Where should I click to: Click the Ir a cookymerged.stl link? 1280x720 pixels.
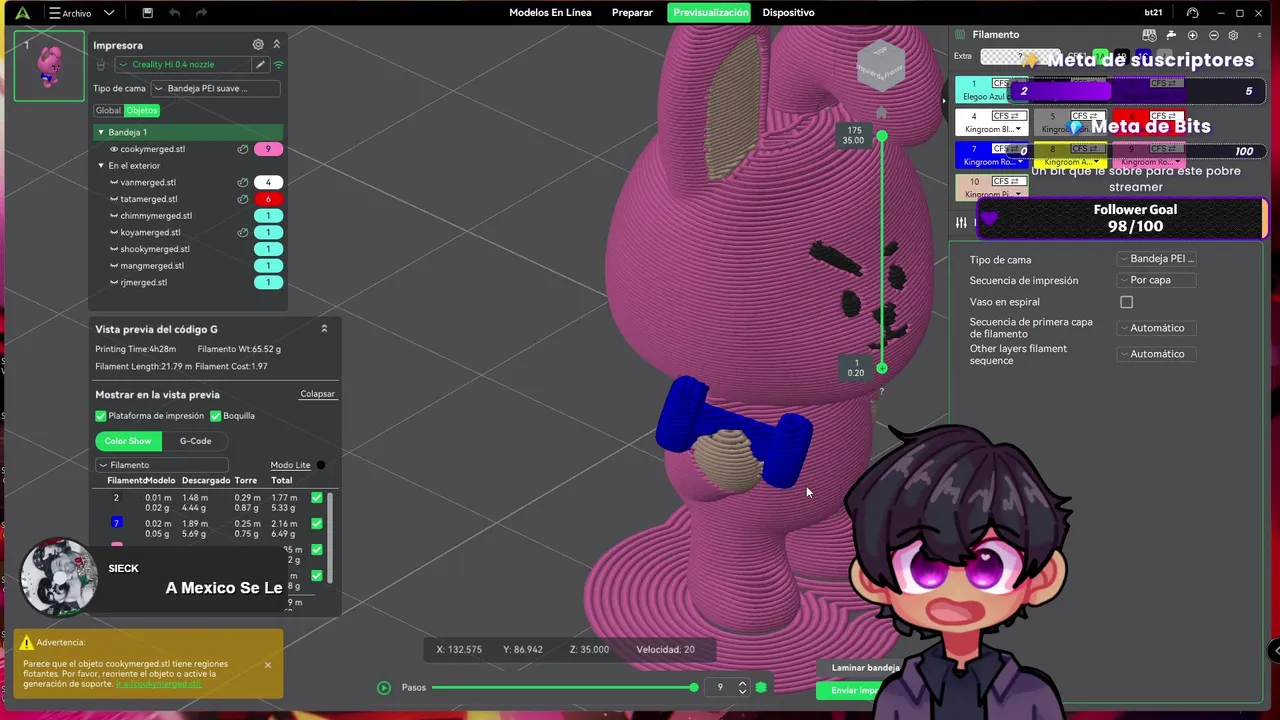tap(158, 684)
